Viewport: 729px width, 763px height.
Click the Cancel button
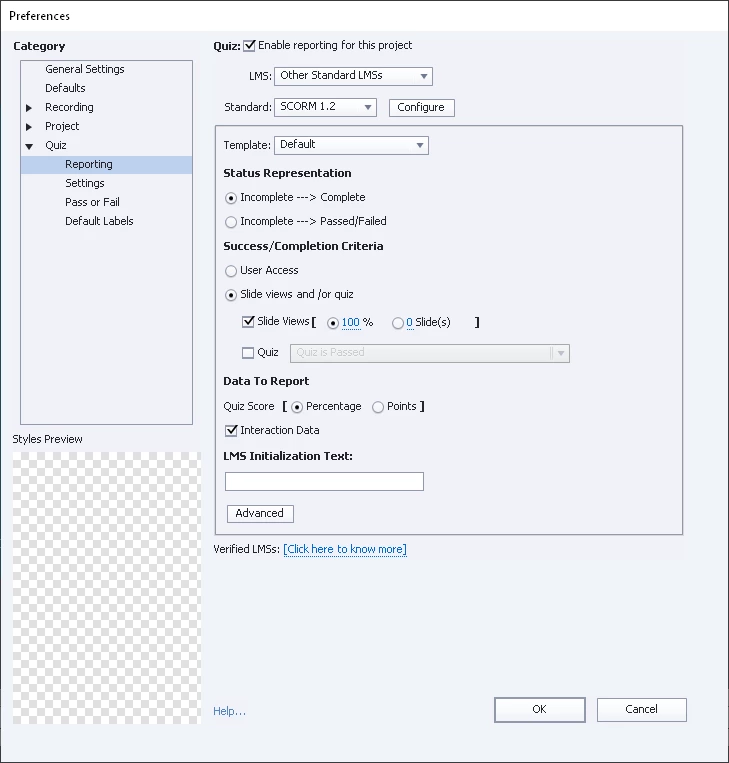click(641, 709)
